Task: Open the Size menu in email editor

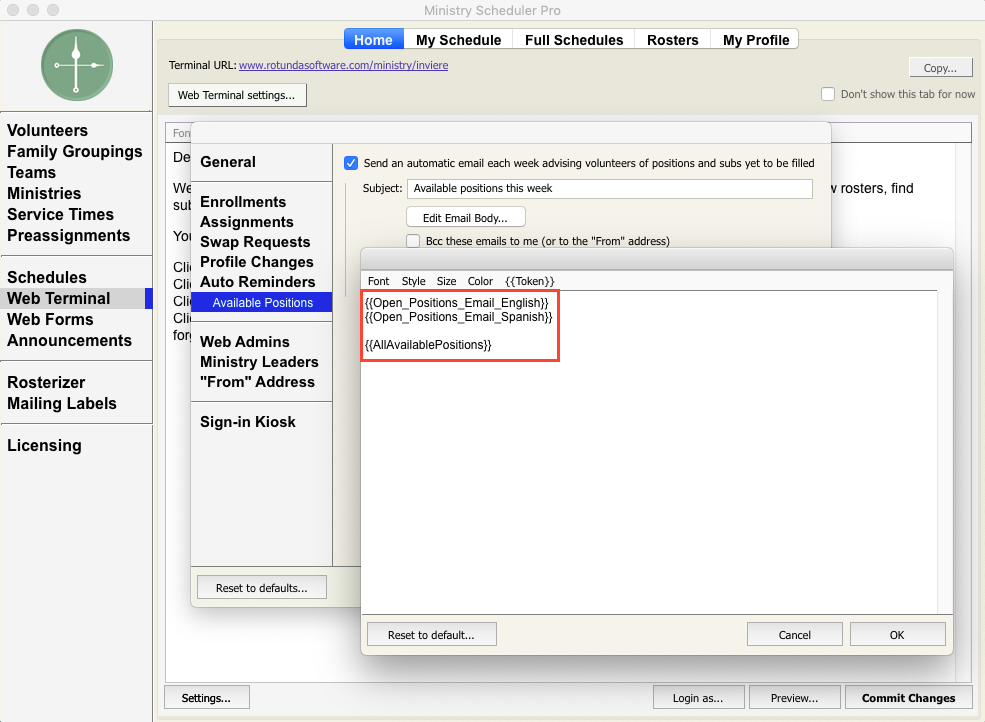Action: pyautogui.click(x=446, y=281)
